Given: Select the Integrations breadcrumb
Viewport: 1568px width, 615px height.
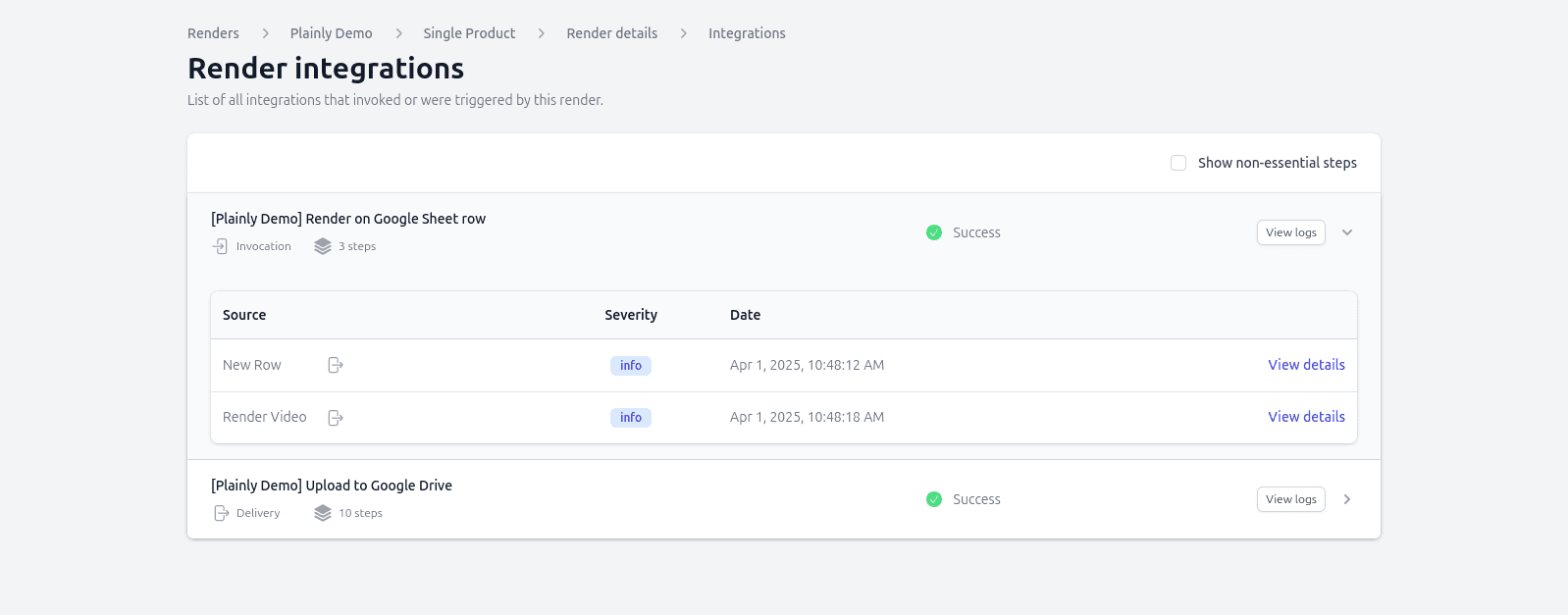Looking at the screenshot, I should (x=747, y=33).
